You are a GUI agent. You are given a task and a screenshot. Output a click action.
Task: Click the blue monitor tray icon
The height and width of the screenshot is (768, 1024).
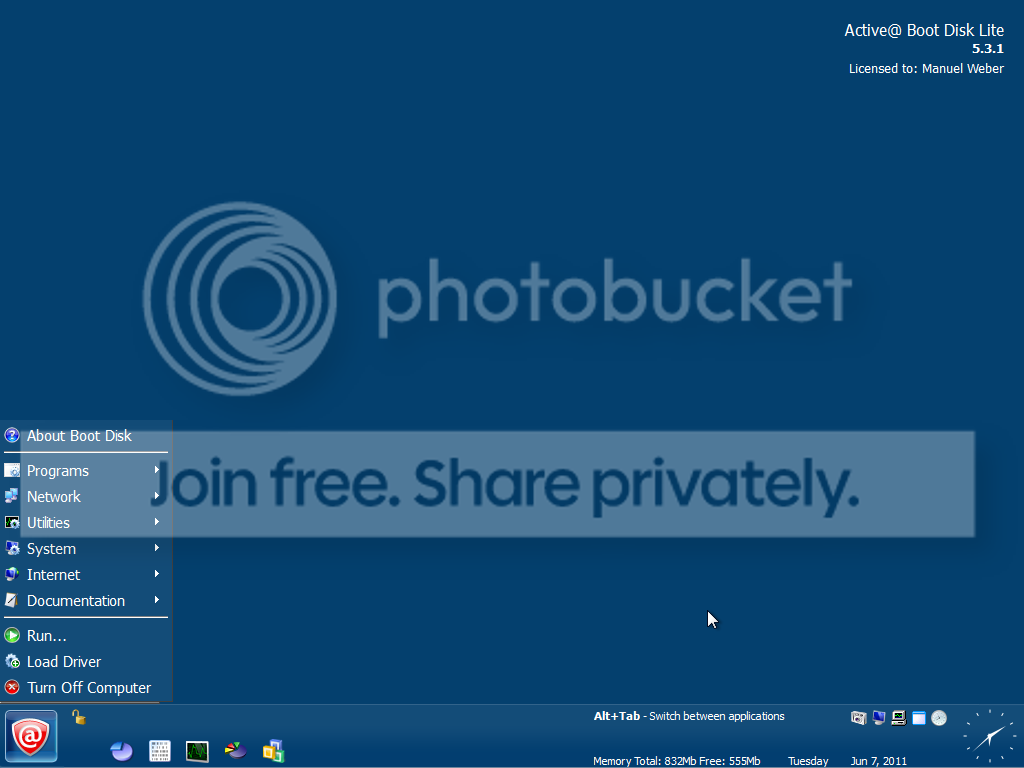coord(878,718)
